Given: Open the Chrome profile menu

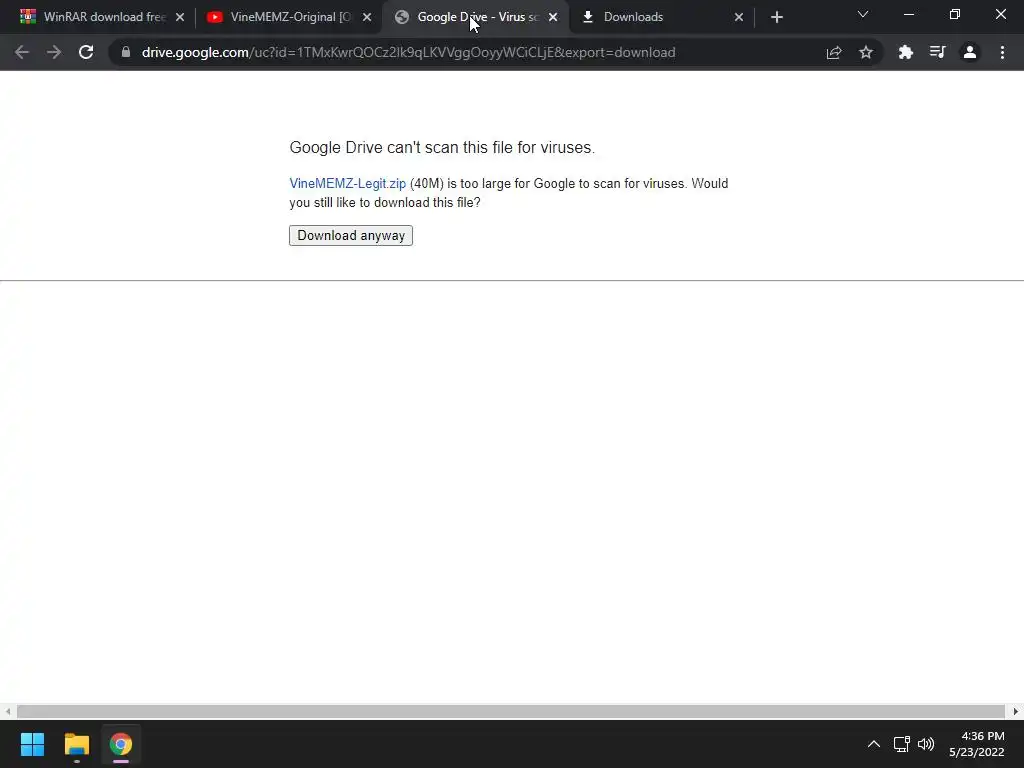Looking at the screenshot, I should coord(970,52).
